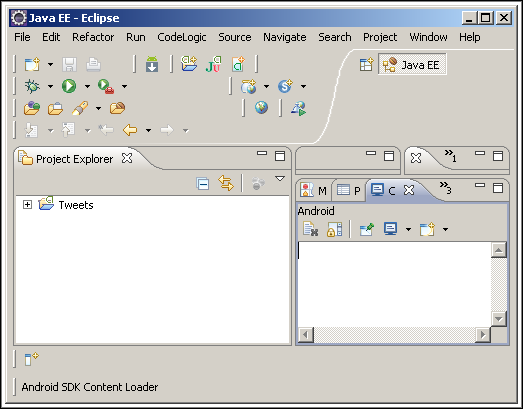Viewport: 523px width, 409px height.
Task: Open the CodeLogic menu
Action: tap(182, 37)
